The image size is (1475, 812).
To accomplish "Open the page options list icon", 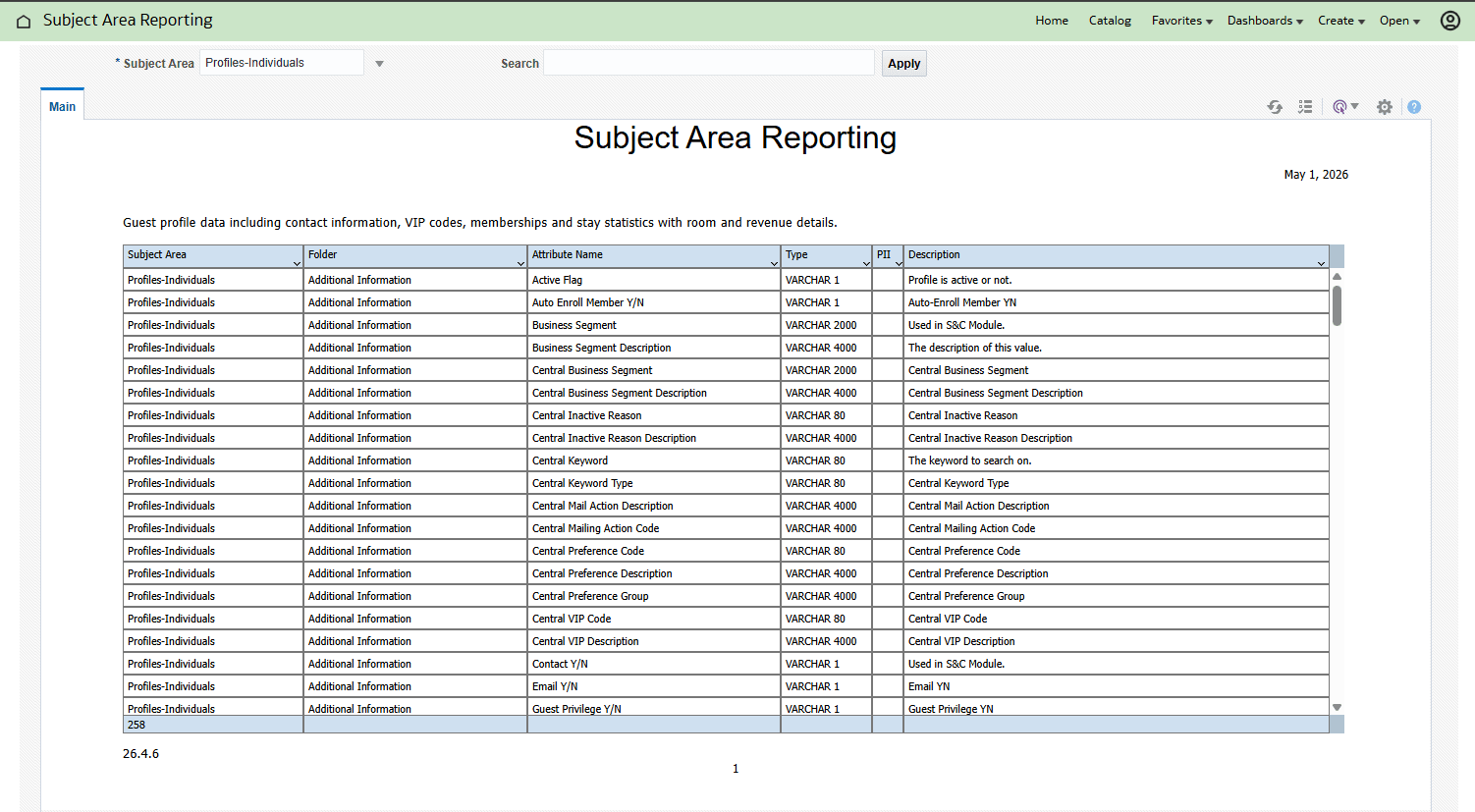I will tap(1305, 107).
